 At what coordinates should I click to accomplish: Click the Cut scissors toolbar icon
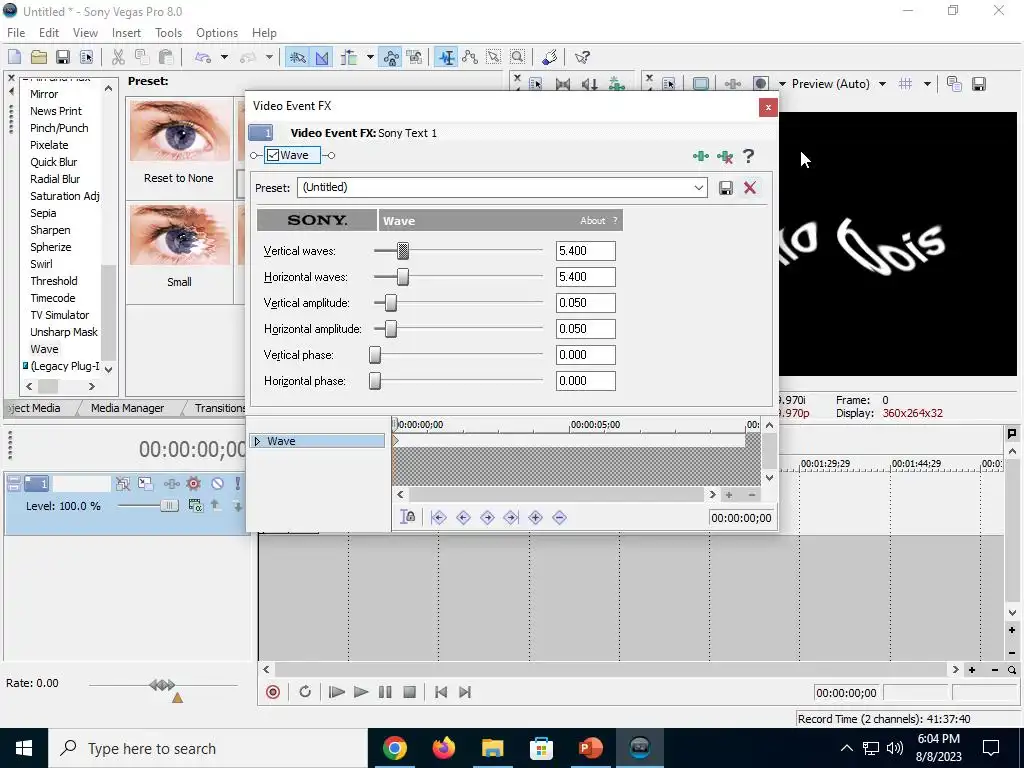pos(118,57)
